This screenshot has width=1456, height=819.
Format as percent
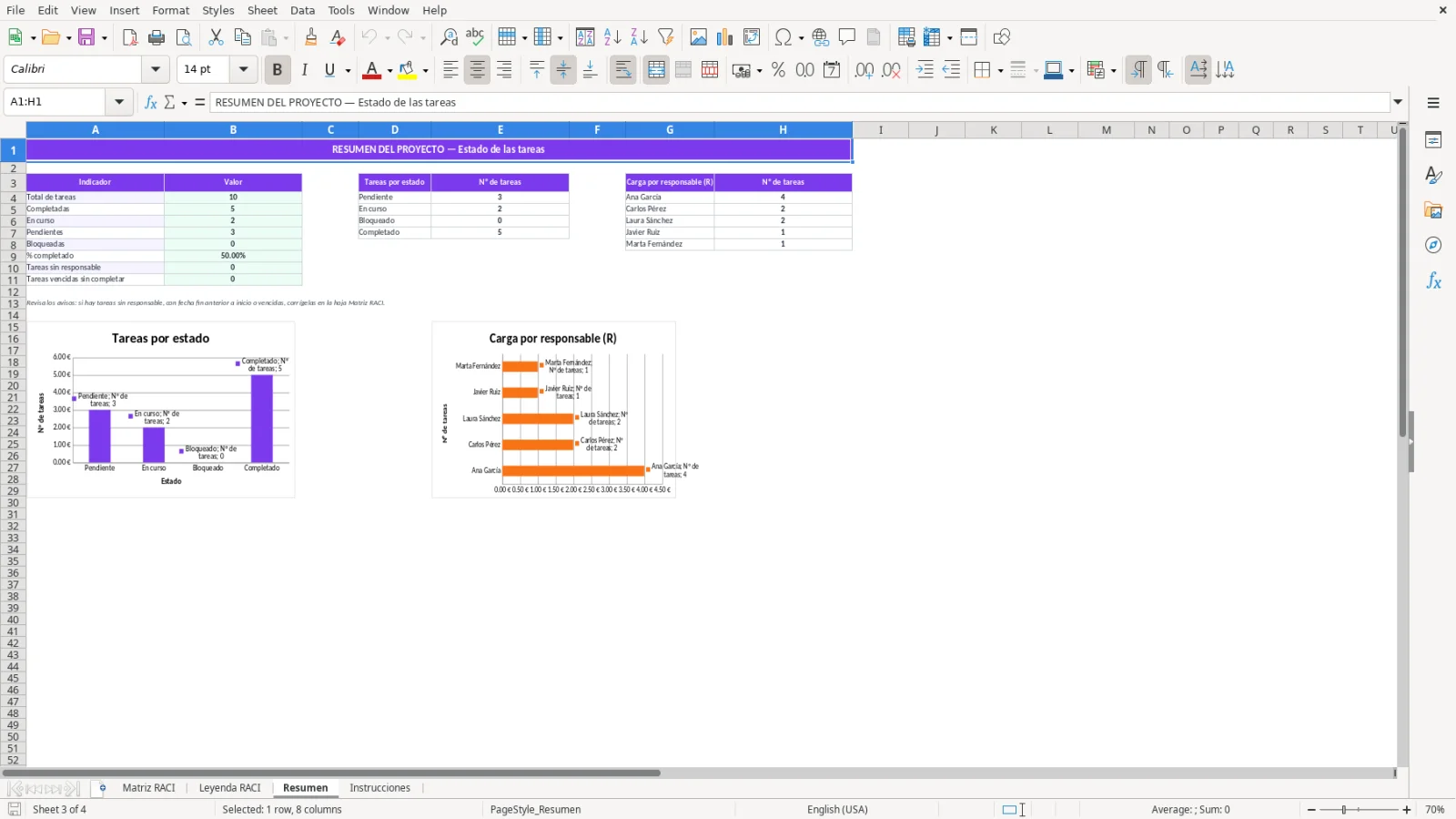[778, 70]
